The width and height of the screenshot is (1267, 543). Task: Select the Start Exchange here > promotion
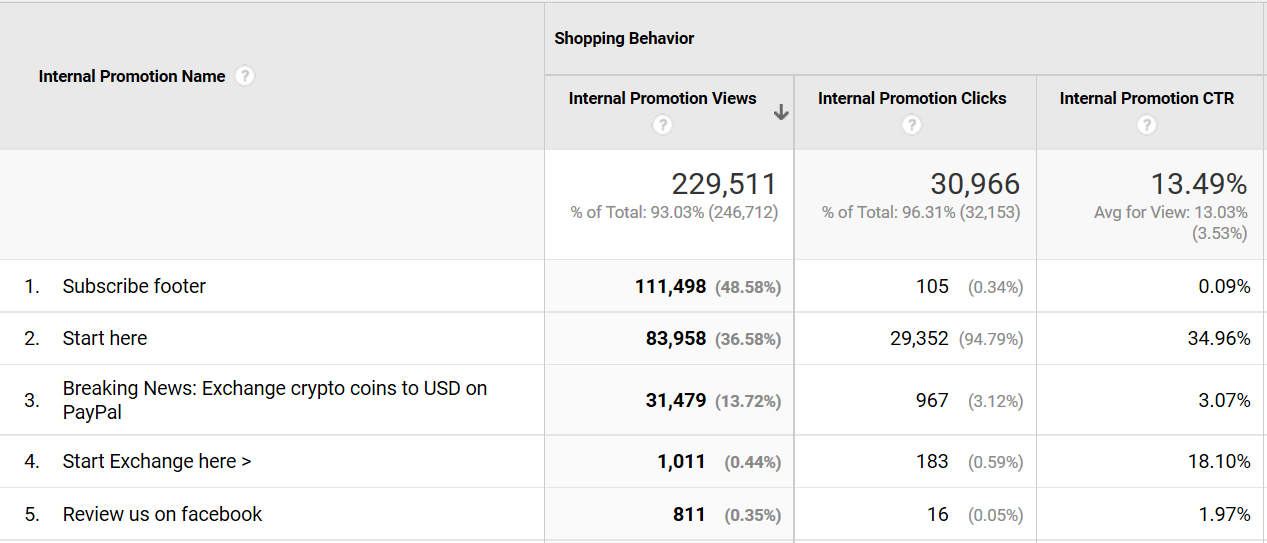pos(157,461)
